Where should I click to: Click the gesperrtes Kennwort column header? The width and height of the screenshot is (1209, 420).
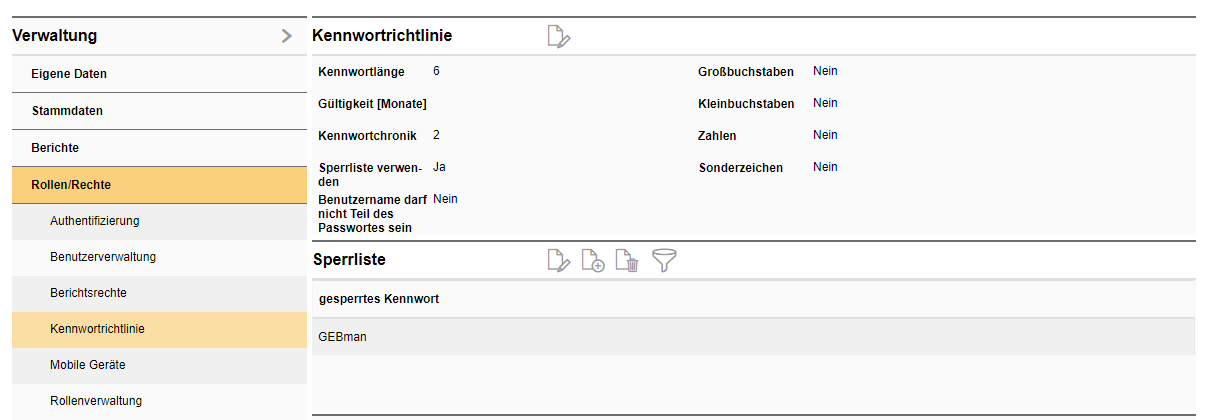tap(379, 299)
